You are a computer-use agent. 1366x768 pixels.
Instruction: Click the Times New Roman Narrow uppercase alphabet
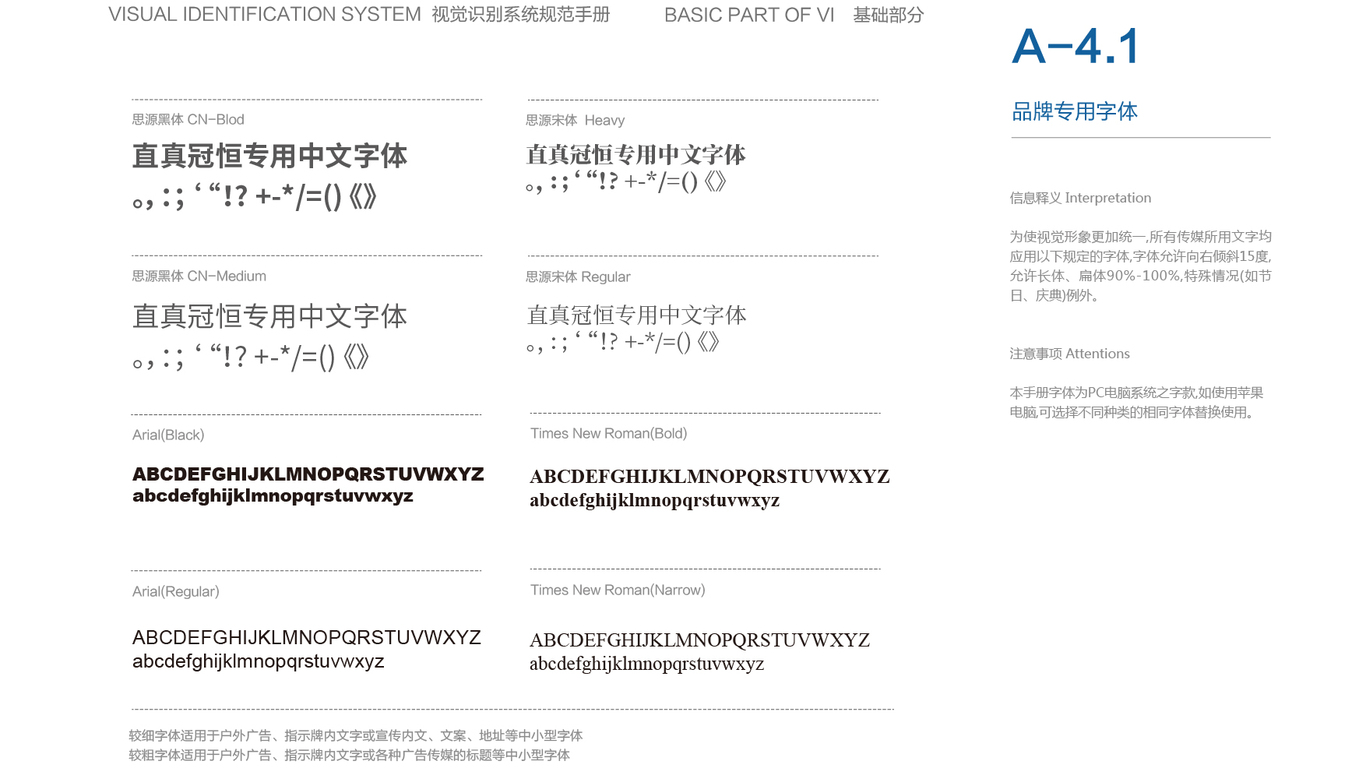pyautogui.click(x=700, y=640)
